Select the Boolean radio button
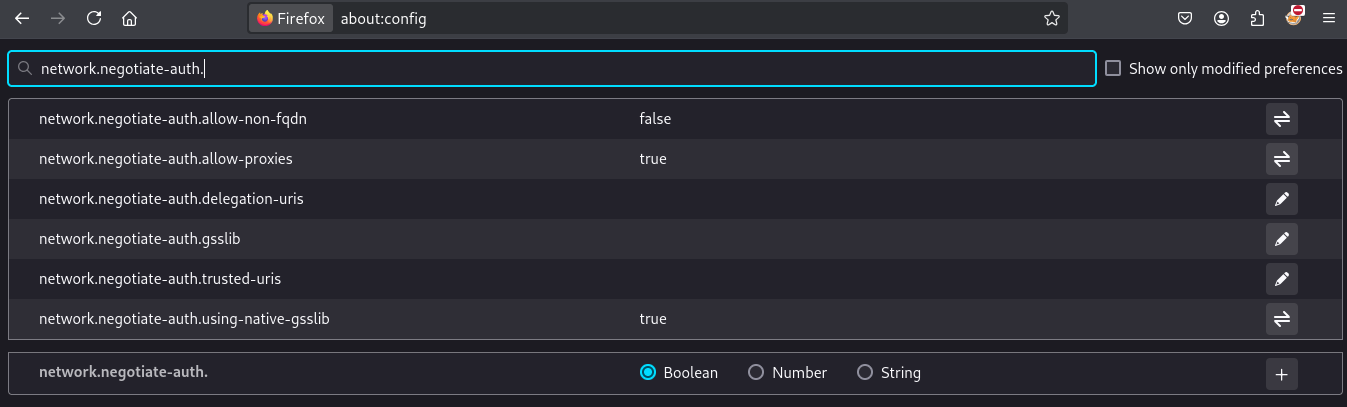The image size is (1347, 407). [647, 373]
